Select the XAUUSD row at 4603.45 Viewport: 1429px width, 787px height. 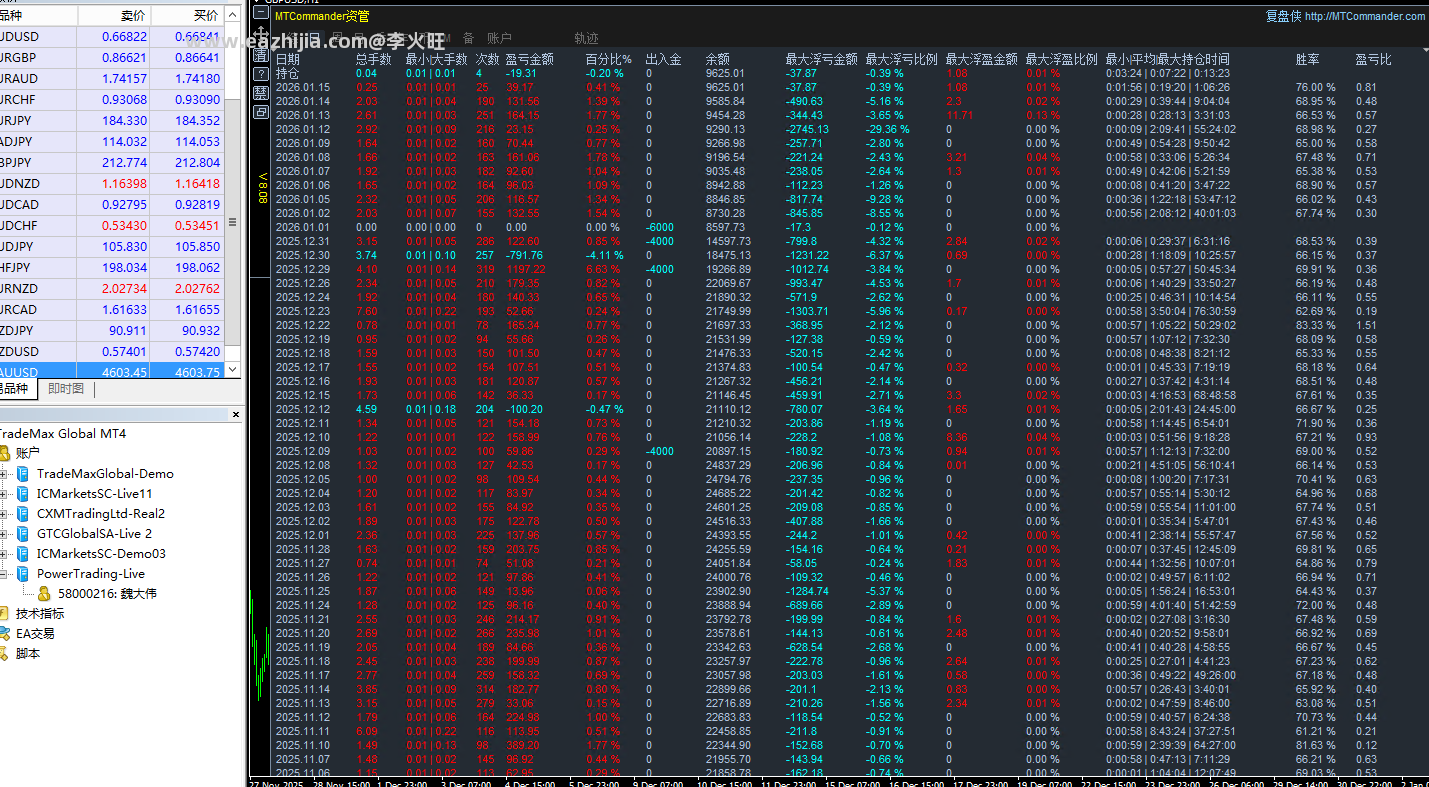point(113,372)
